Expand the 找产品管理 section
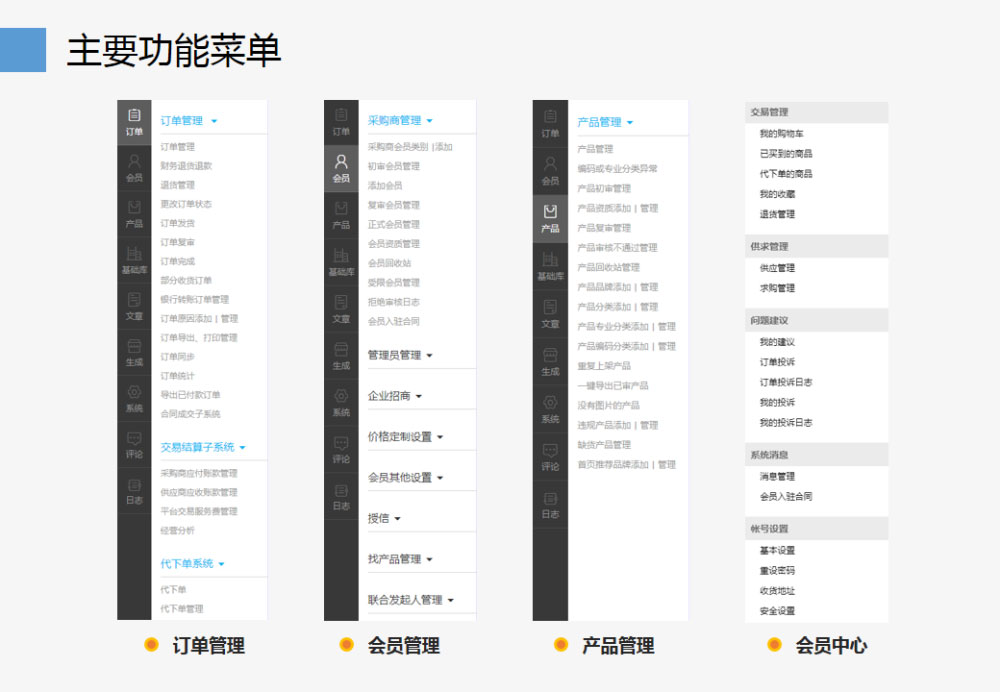The width and height of the screenshot is (1000, 692). point(401,559)
